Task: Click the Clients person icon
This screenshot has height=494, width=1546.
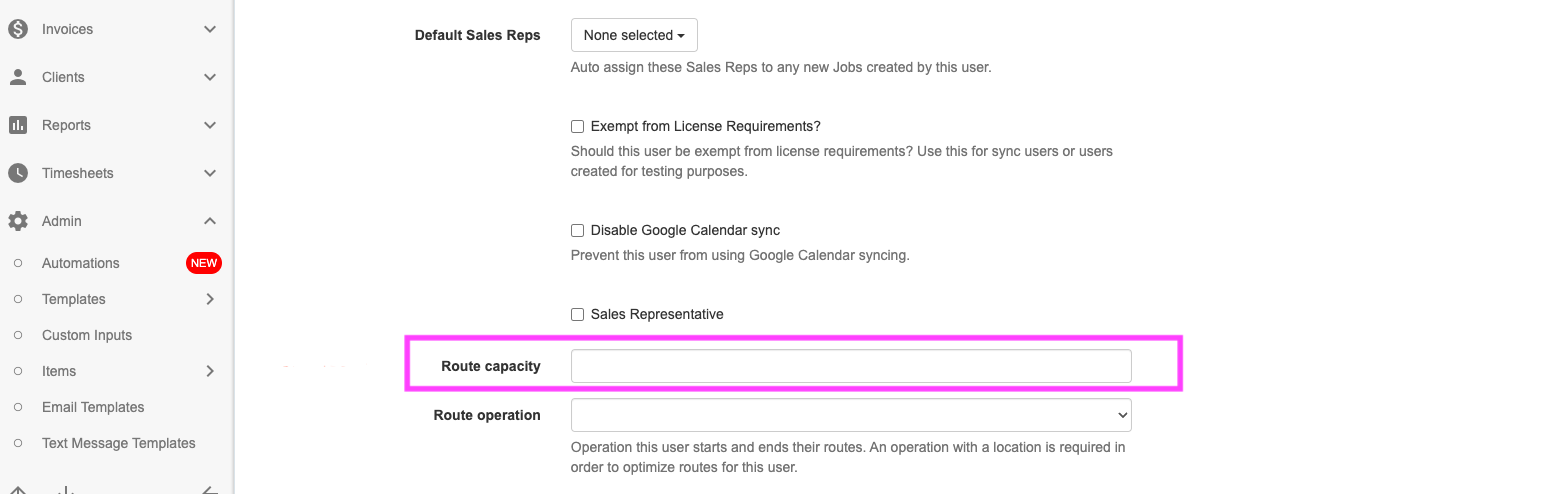Action: click(x=18, y=77)
